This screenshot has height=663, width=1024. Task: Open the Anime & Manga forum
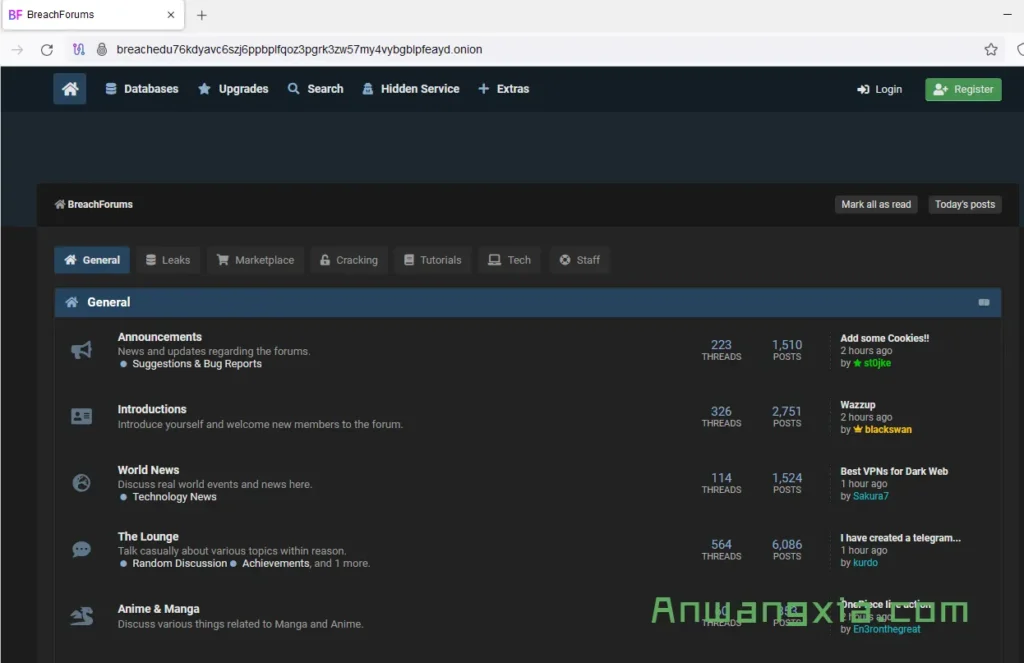point(158,609)
